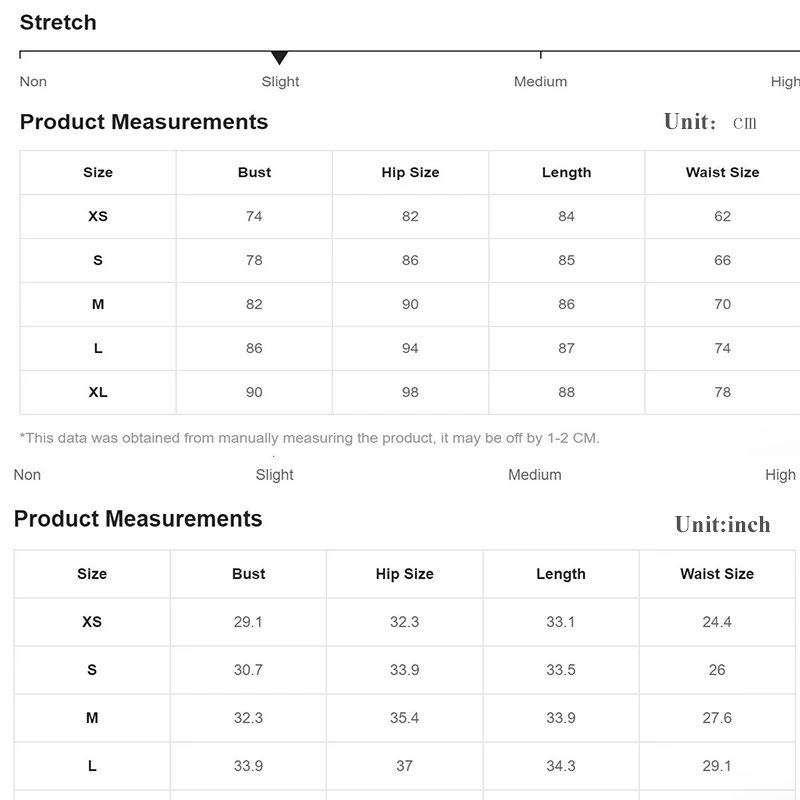Click the 'Non' label under the Stretch heading
The height and width of the screenshot is (800, 800).
(x=33, y=82)
